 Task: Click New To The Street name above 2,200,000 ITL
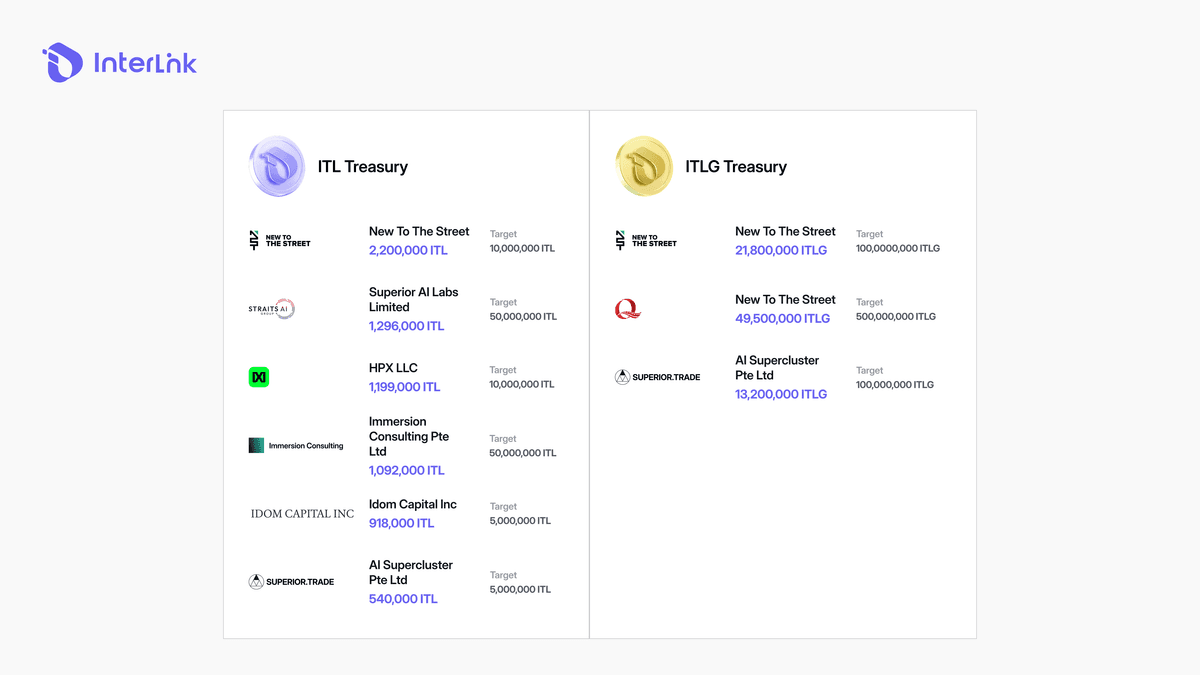pyautogui.click(x=419, y=231)
